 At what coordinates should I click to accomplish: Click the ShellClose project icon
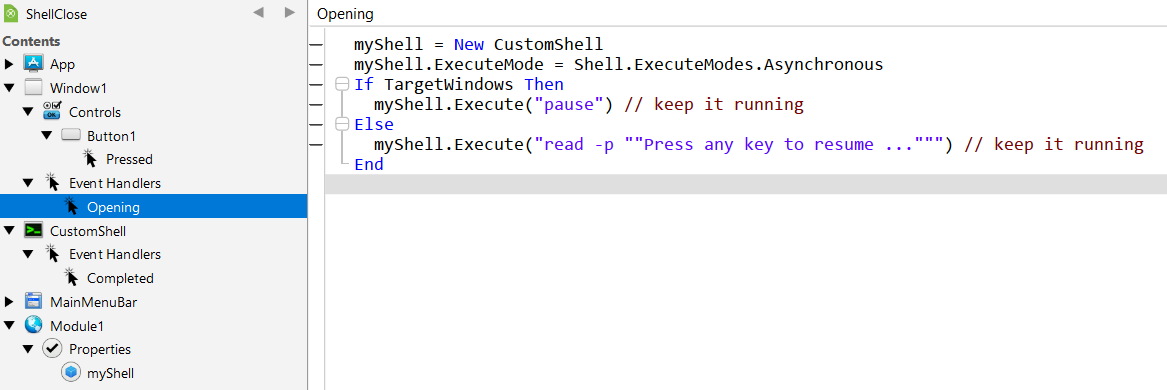[11, 14]
